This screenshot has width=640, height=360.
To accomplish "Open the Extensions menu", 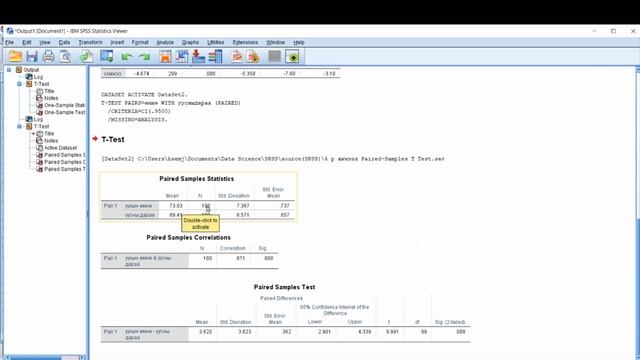I will point(245,42).
